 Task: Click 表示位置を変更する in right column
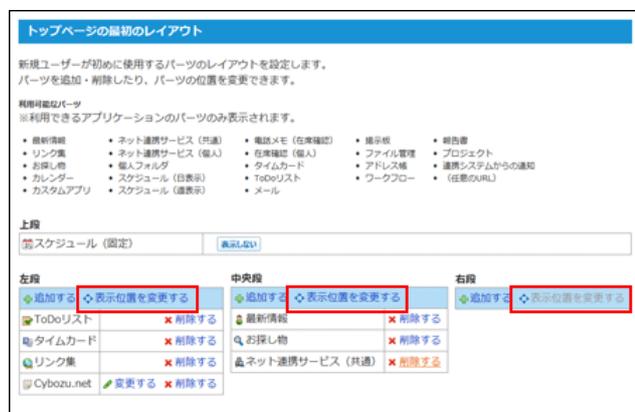577,298
